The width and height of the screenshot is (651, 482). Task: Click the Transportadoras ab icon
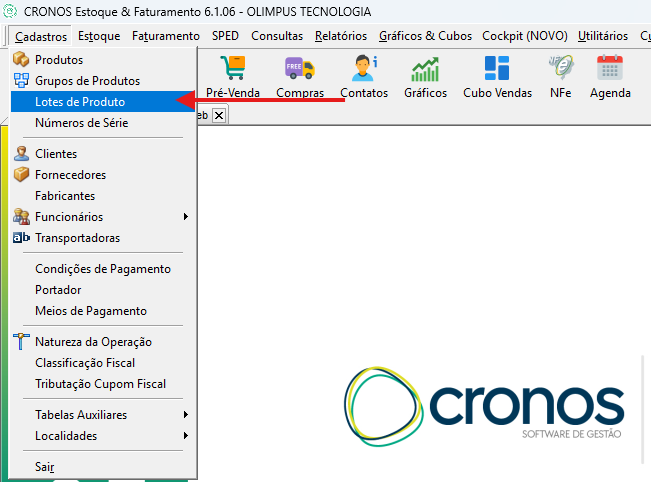[x=21, y=237]
